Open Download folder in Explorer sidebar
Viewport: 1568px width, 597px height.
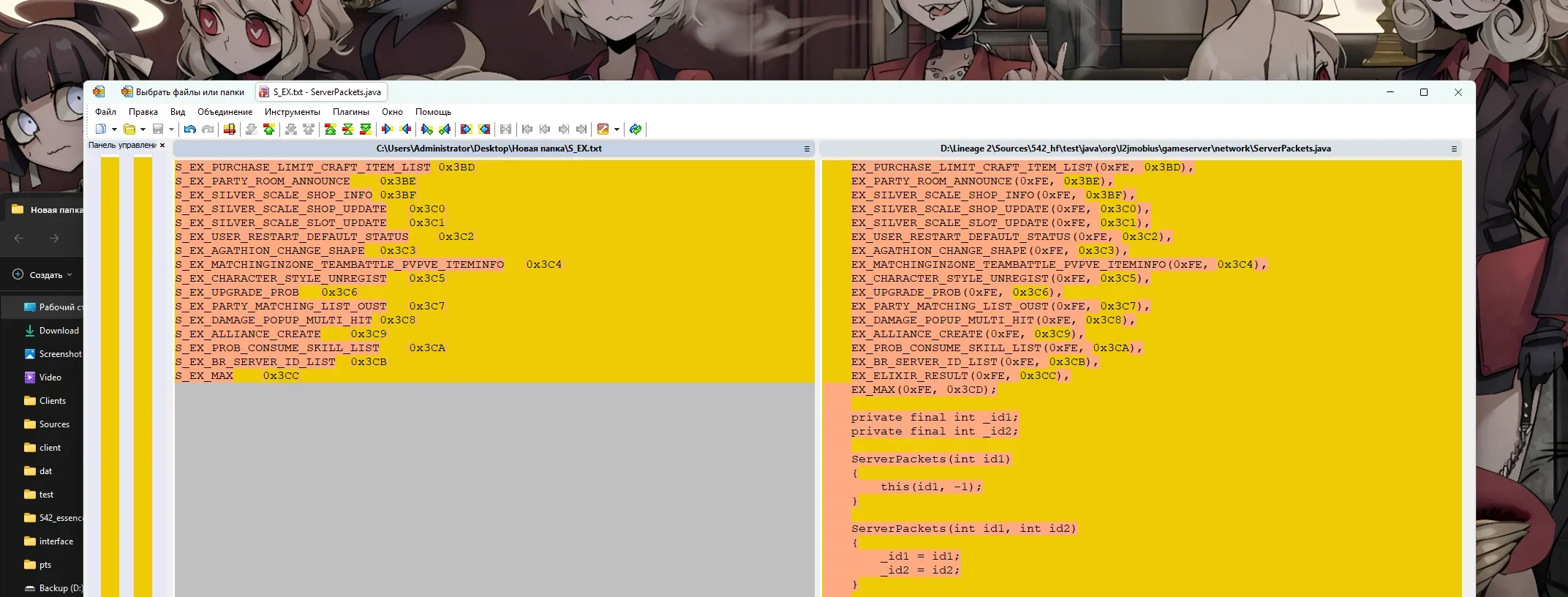tap(51, 331)
